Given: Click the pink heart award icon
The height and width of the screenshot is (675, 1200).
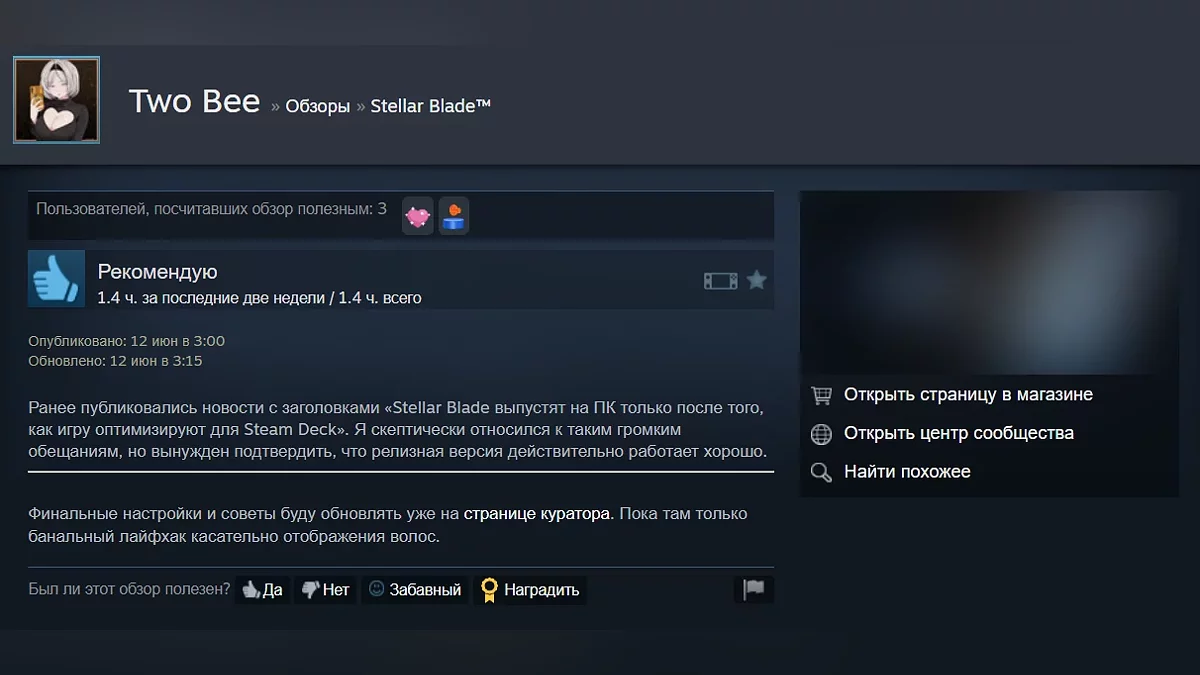Looking at the screenshot, I should click(418, 215).
